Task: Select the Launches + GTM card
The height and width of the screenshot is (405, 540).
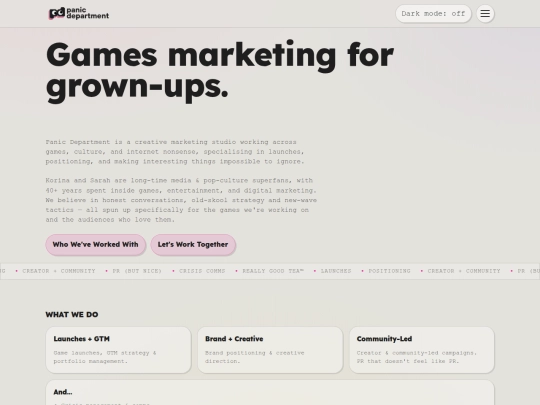Action: (x=118, y=350)
